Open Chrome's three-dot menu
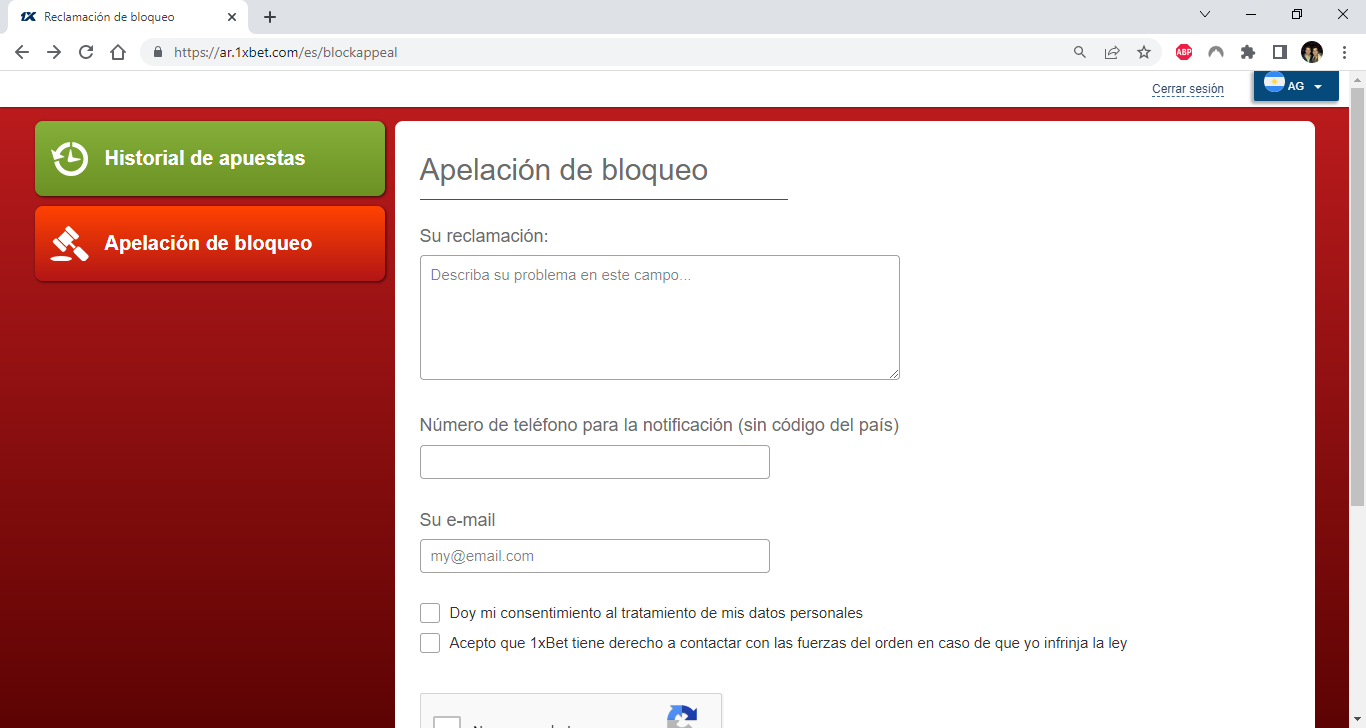The height and width of the screenshot is (728, 1366). pyautogui.click(x=1344, y=52)
